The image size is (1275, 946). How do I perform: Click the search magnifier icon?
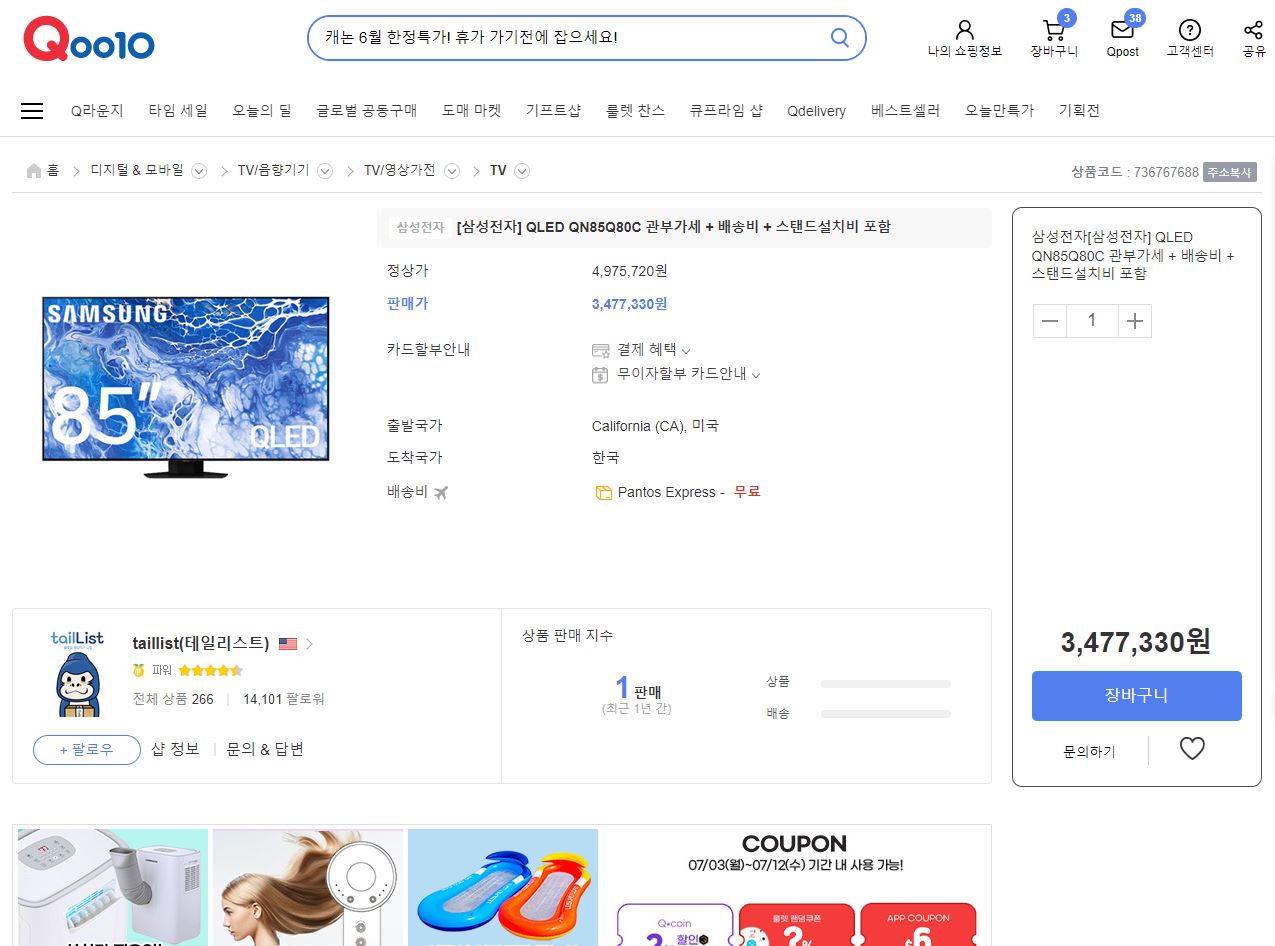(x=840, y=38)
